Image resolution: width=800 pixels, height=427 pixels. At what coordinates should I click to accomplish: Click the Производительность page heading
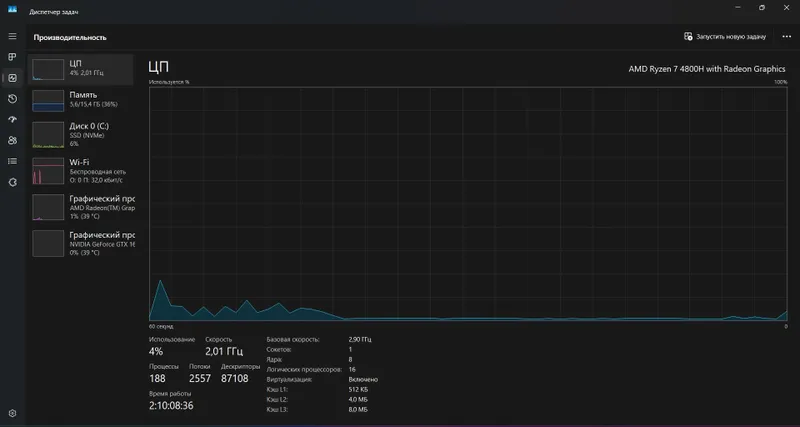(x=70, y=37)
